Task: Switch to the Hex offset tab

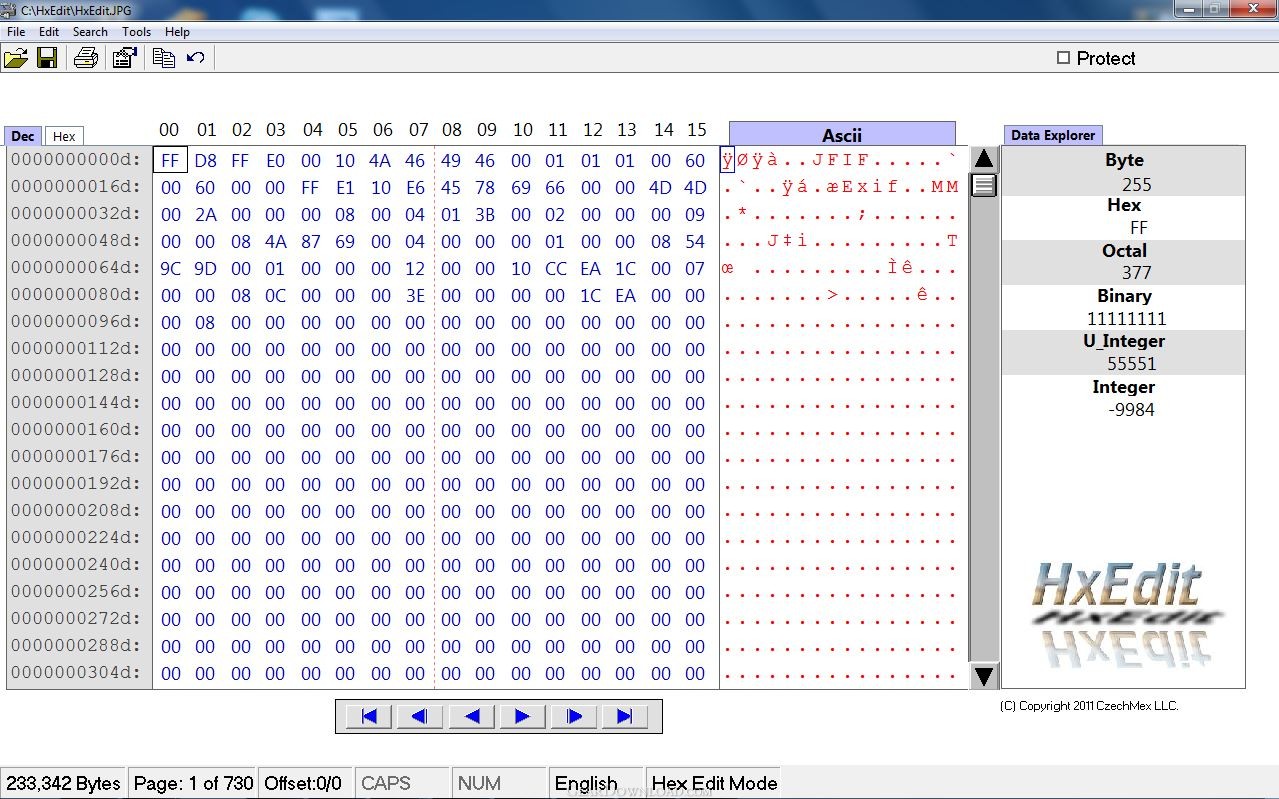Action: pyautogui.click(x=64, y=137)
